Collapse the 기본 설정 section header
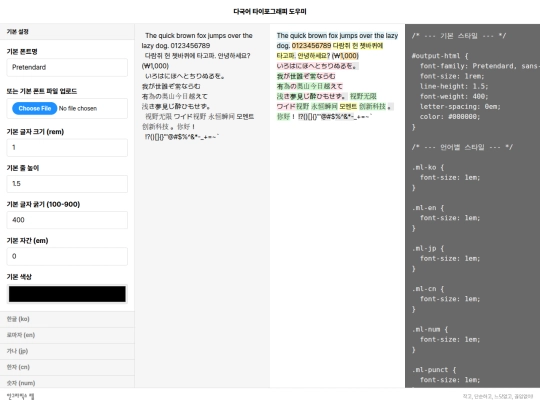 point(67,32)
